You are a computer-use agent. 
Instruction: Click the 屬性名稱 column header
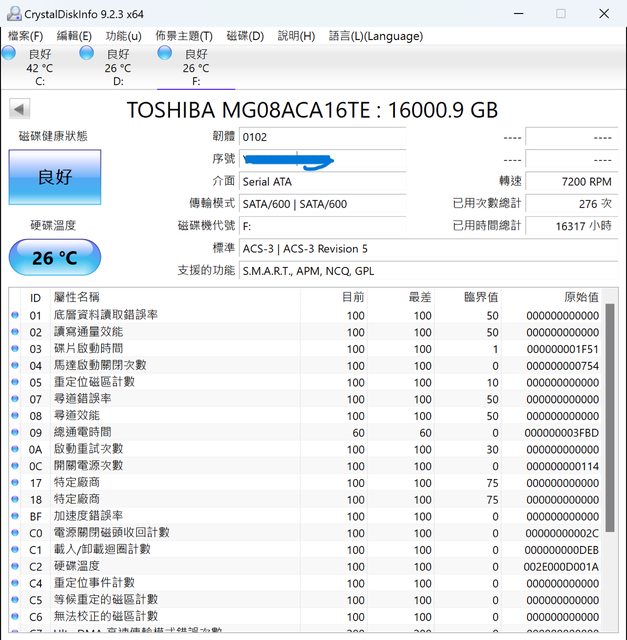click(176, 297)
